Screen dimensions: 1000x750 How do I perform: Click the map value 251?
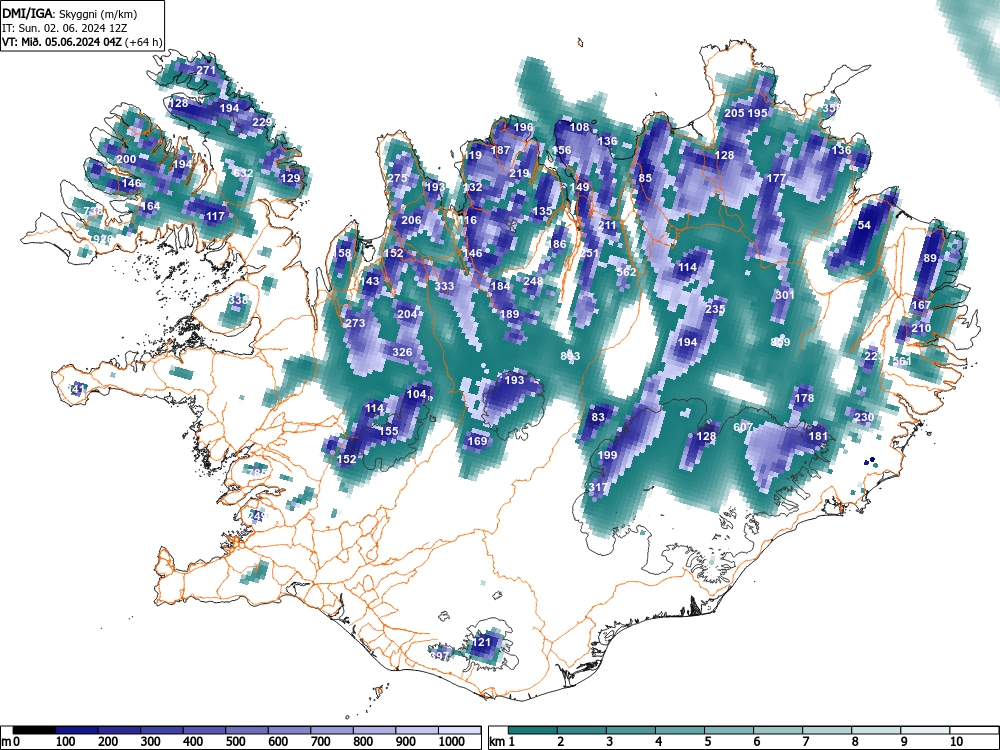click(x=589, y=253)
